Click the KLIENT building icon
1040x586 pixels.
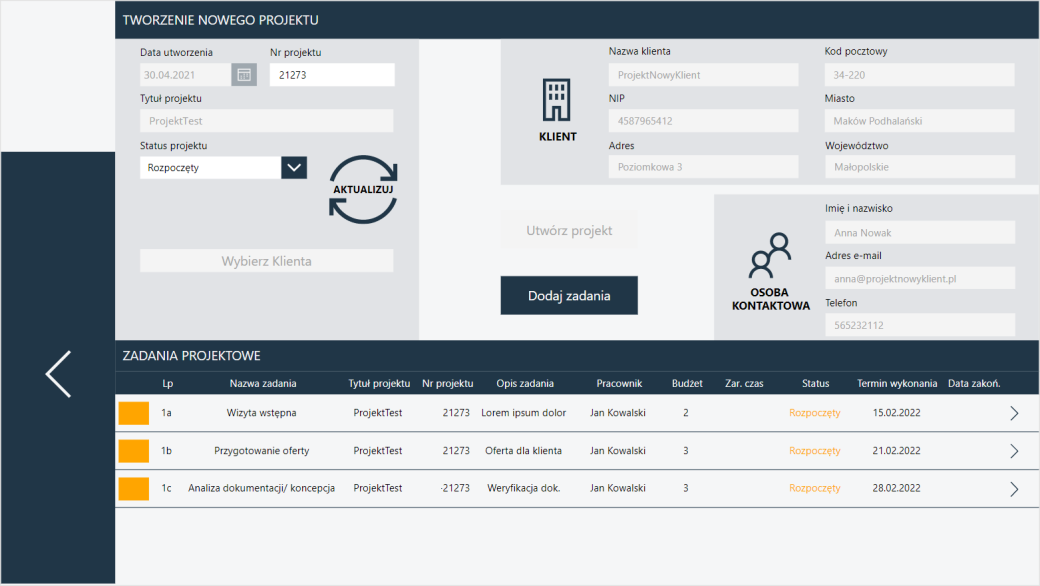[556, 99]
